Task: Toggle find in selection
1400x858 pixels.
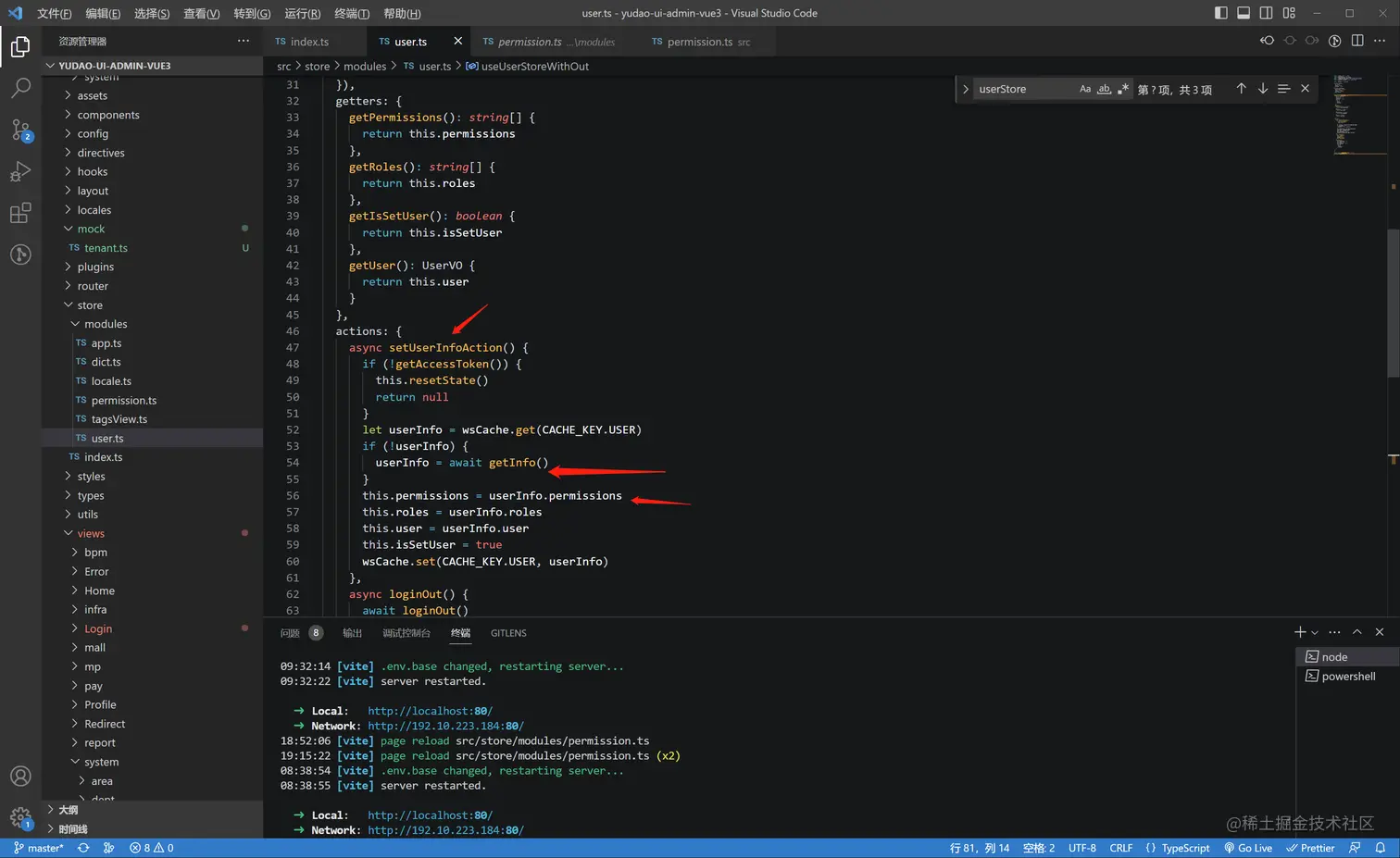Action: tap(1283, 89)
